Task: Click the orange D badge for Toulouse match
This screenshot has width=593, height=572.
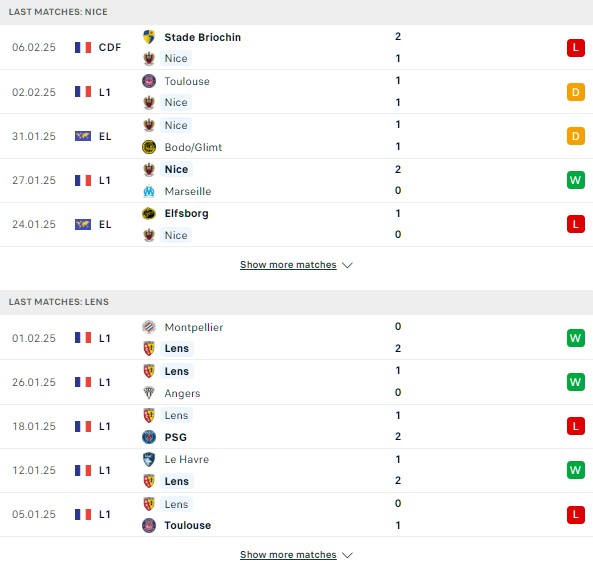Action: (576, 92)
